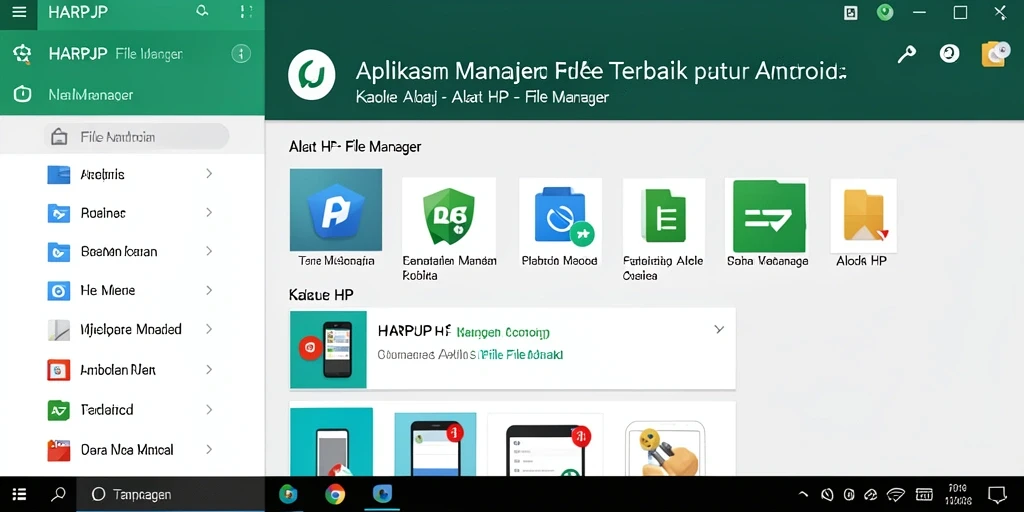
Task: Open the blue Edge-like taskbar icon
Action: click(382, 494)
